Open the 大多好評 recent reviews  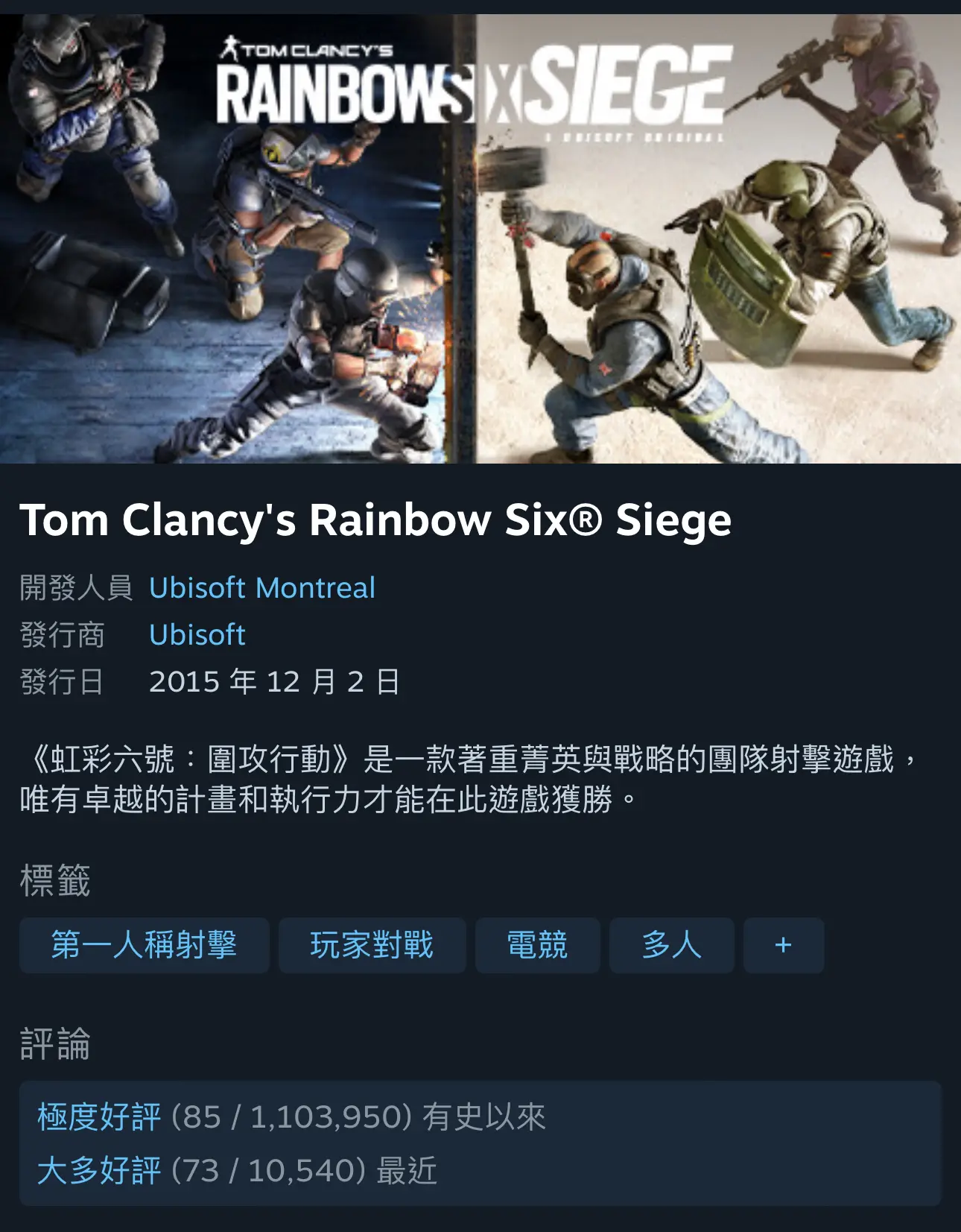tap(99, 1171)
